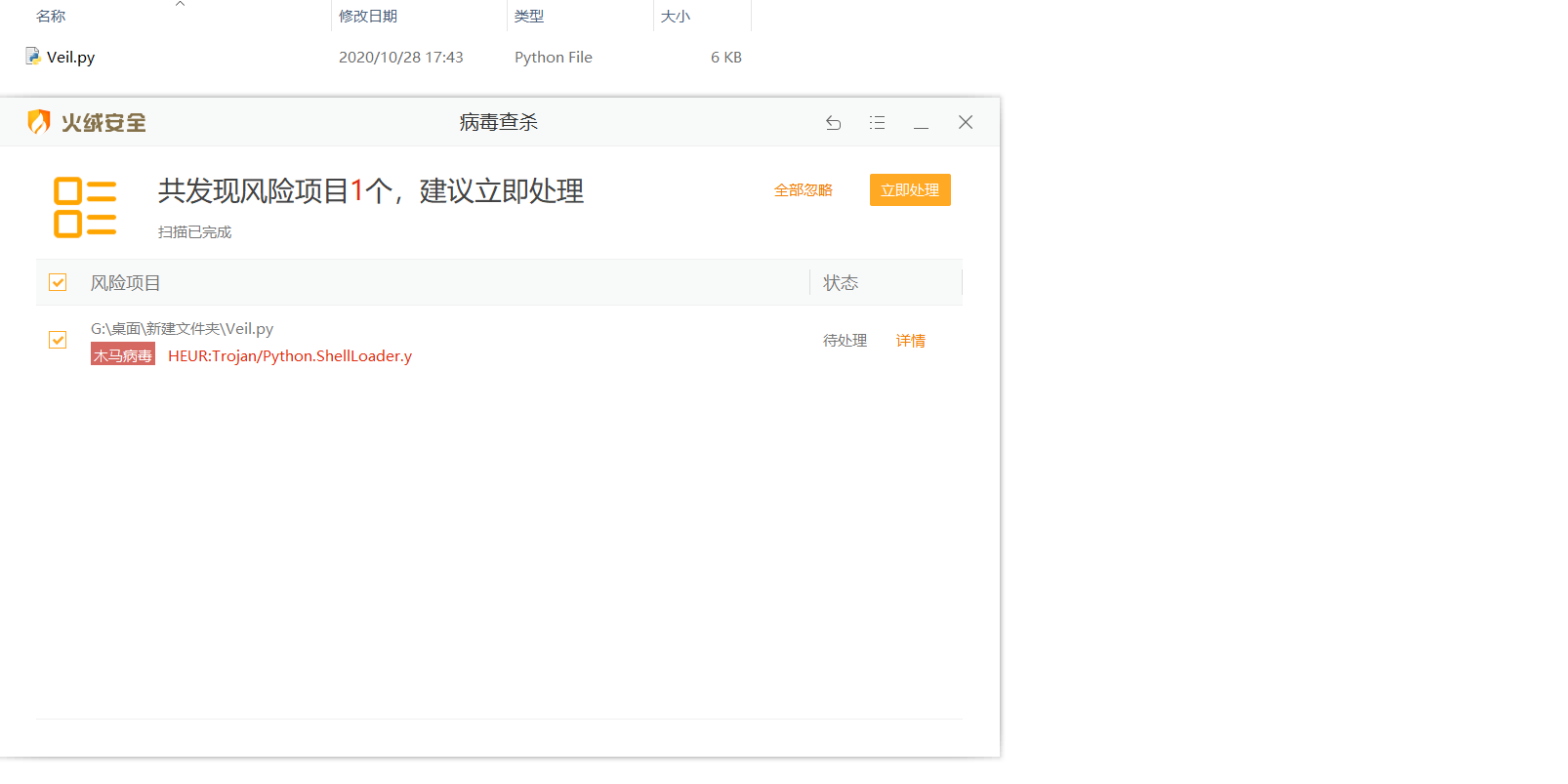Click the 状态 column header
This screenshot has height=784, width=1568.
[x=841, y=283]
